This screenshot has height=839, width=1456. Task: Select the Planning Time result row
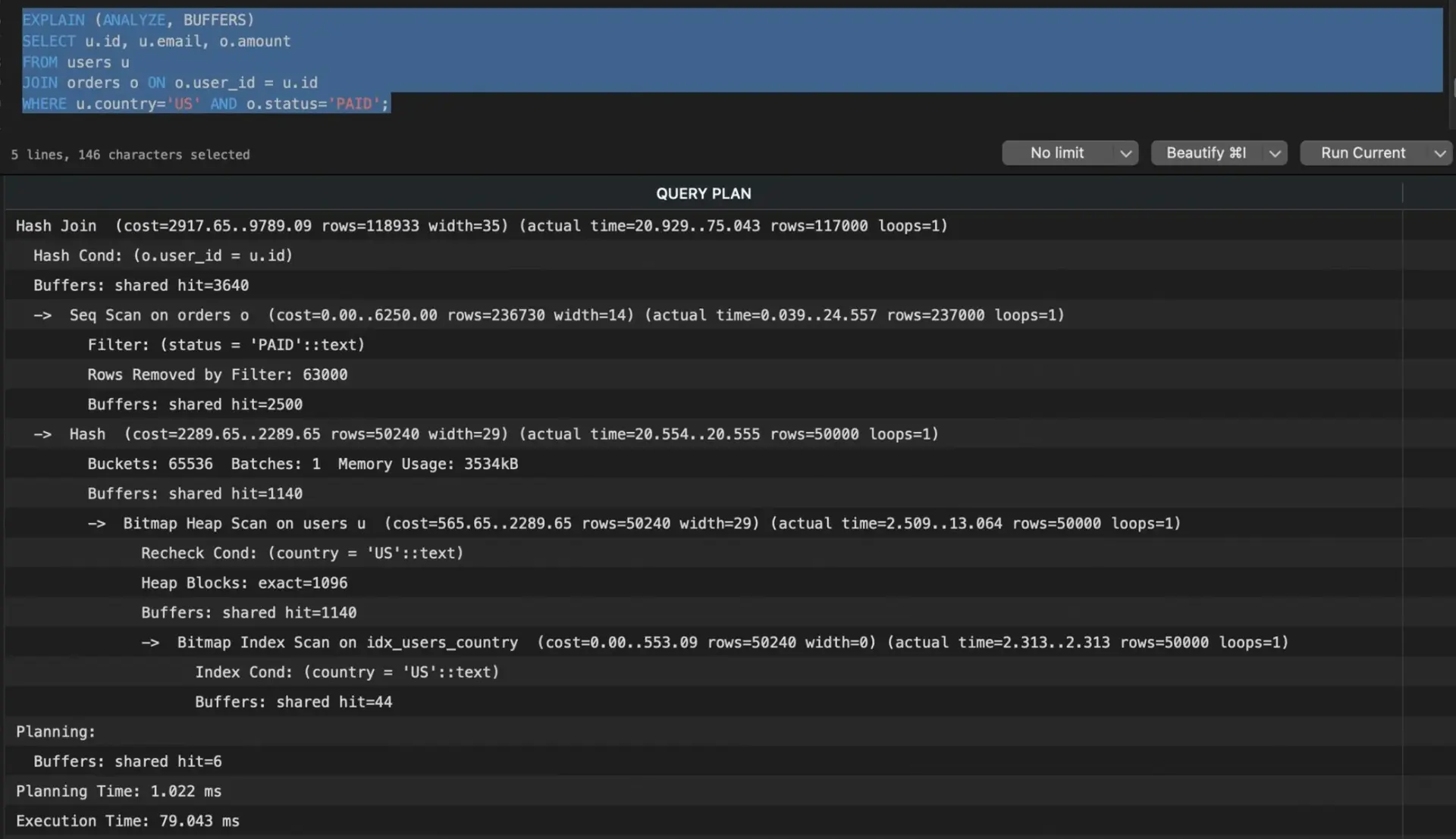tap(118, 791)
